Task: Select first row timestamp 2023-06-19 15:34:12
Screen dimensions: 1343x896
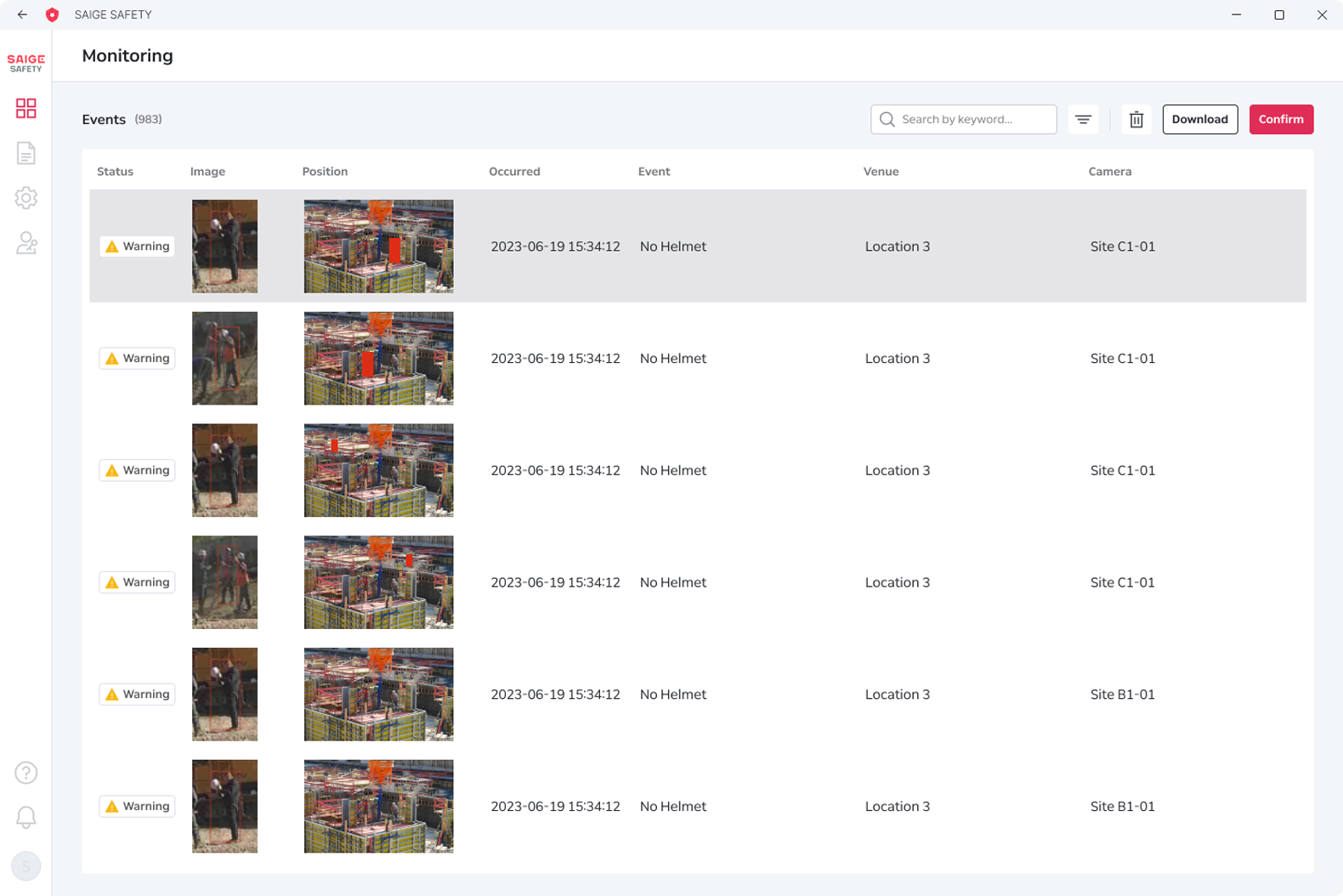Action: [x=555, y=247]
